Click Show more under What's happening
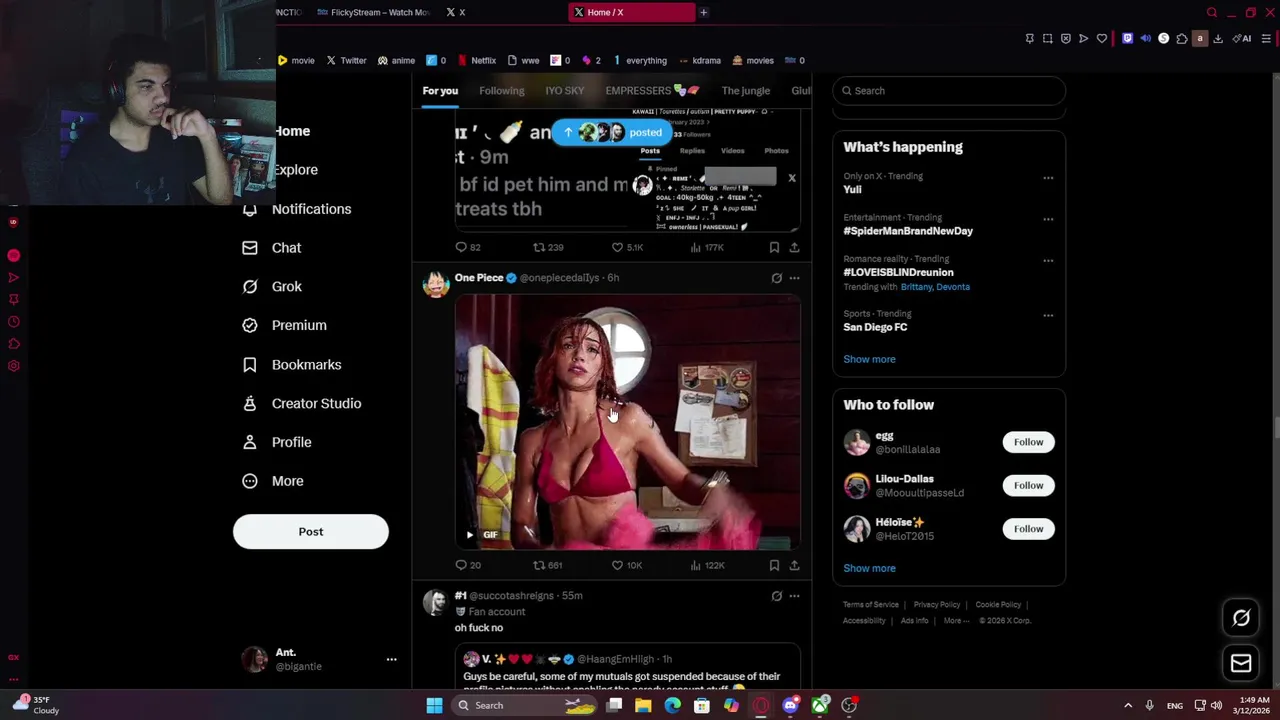Viewport: 1280px width, 720px height. pyautogui.click(x=869, y=359)
